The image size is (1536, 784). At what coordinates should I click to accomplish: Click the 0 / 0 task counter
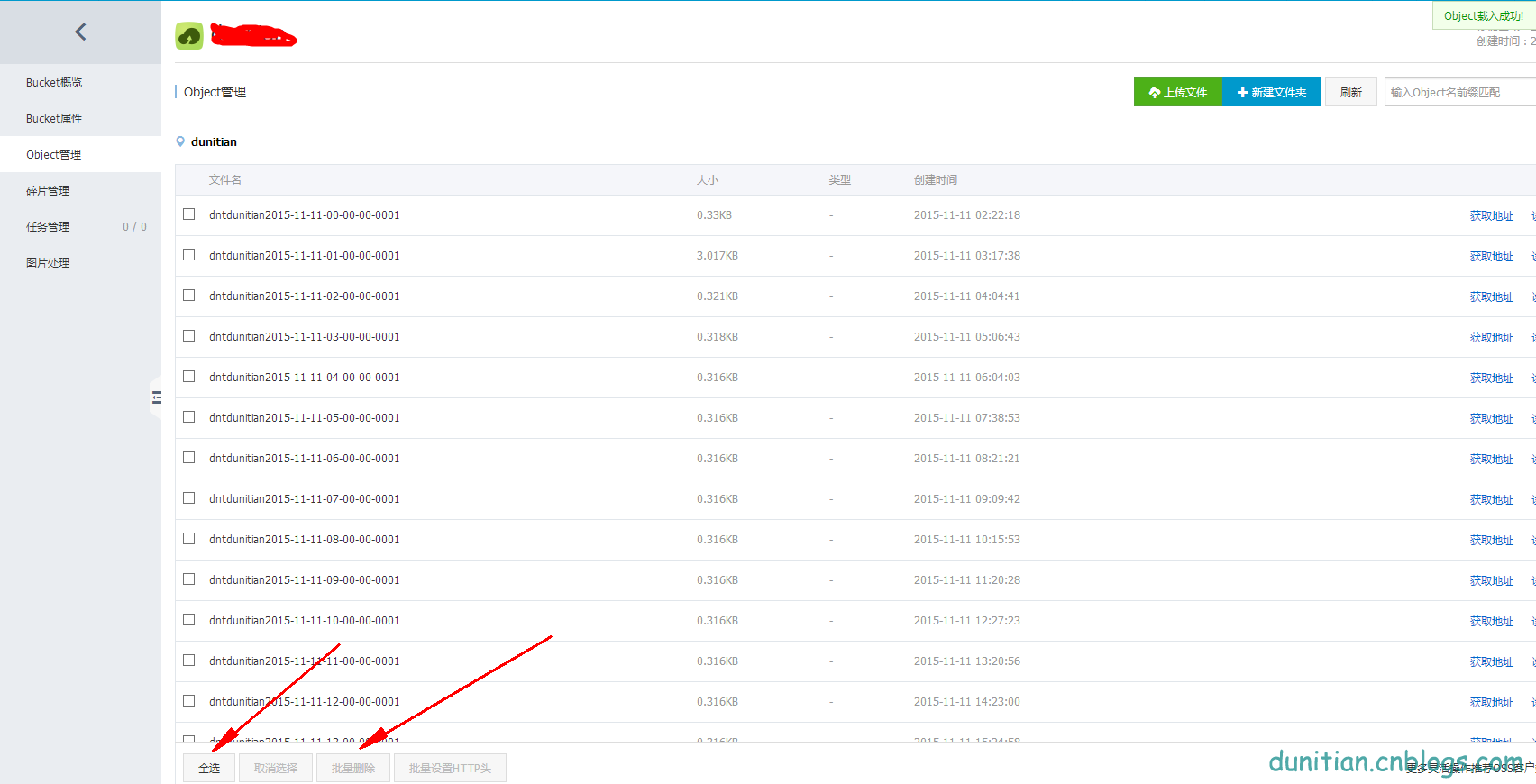click(x=134, y=227)
